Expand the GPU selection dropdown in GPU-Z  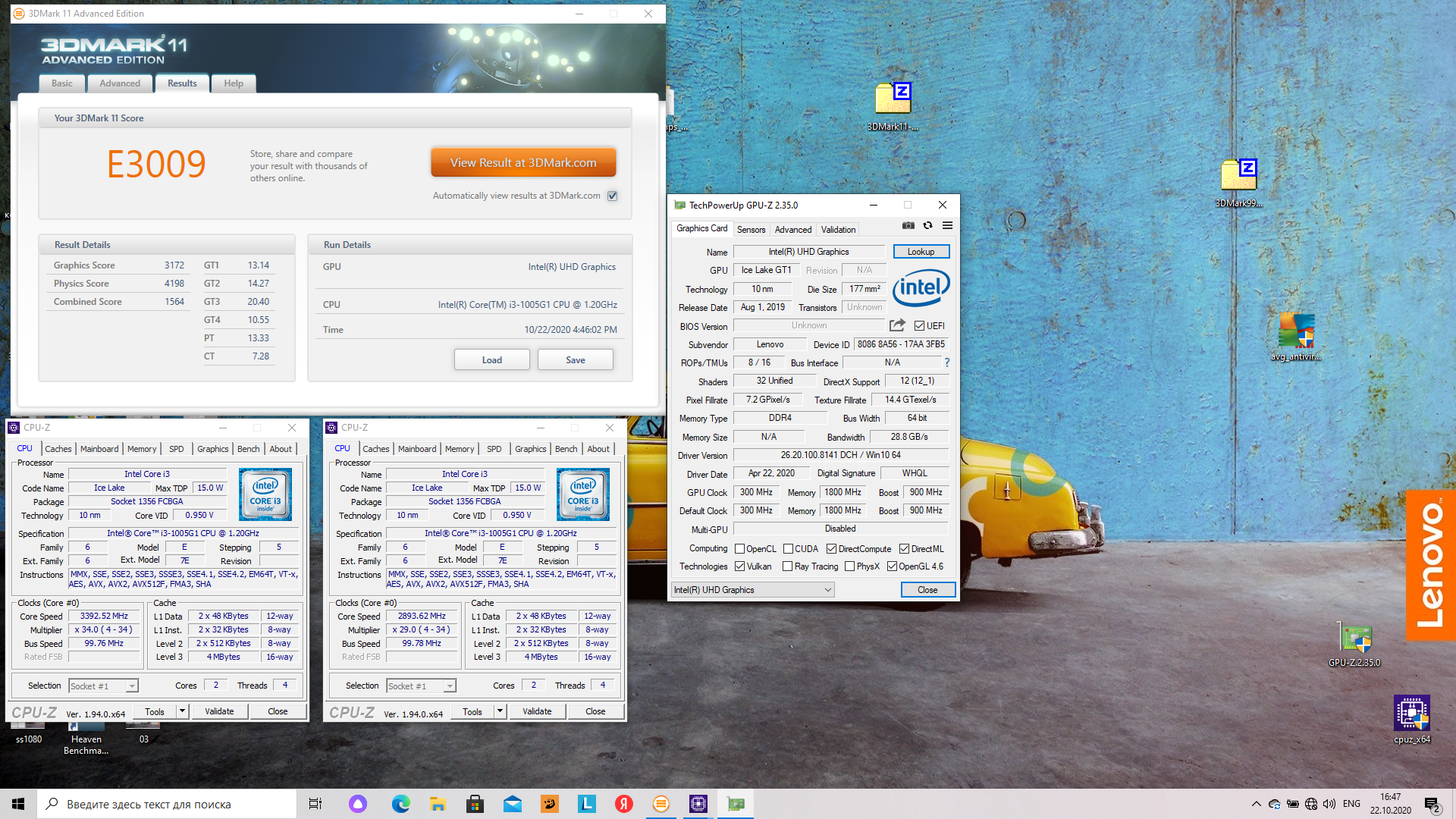752,590
